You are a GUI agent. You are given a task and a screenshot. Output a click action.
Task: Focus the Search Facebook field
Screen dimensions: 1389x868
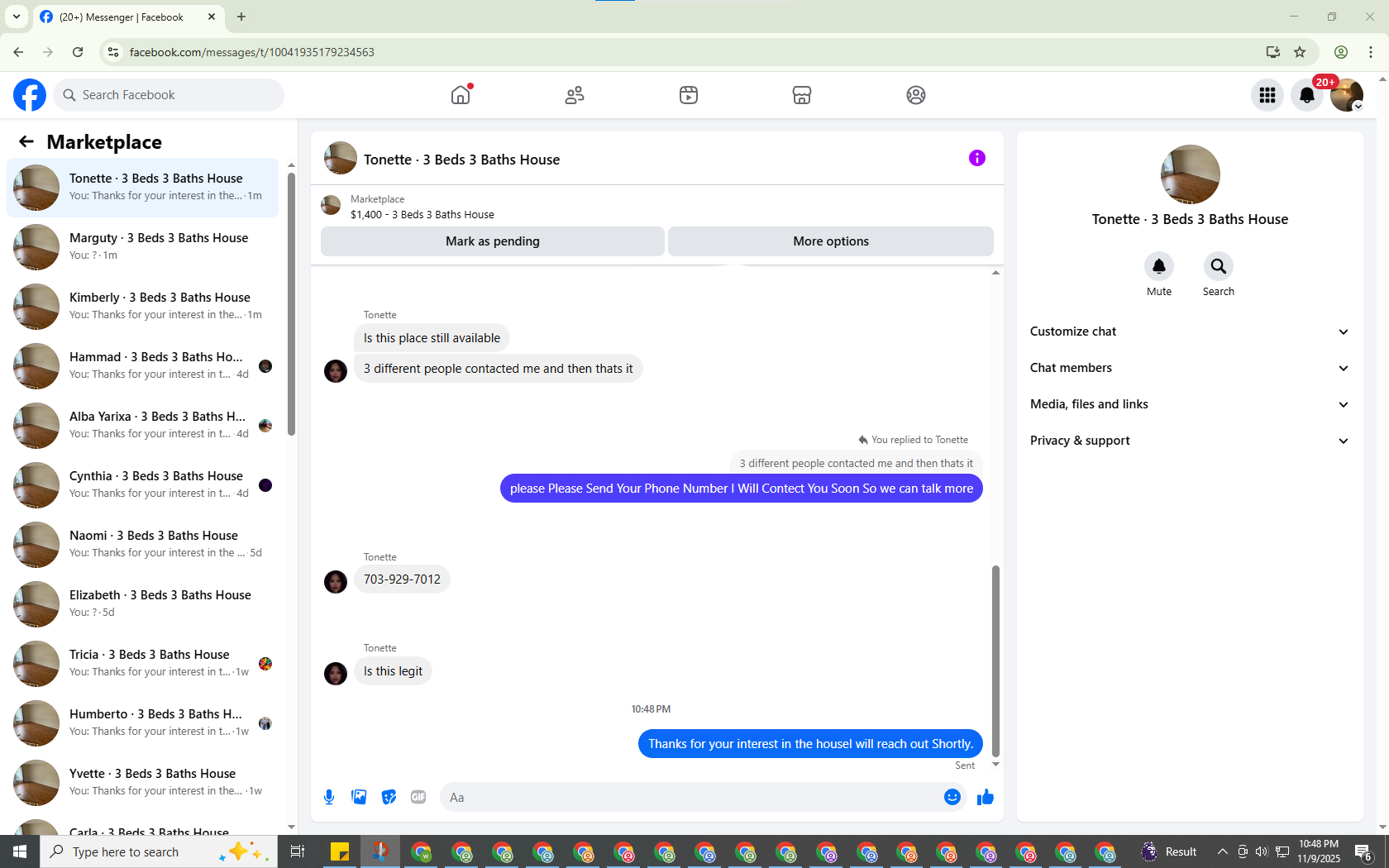click(169, 95)
